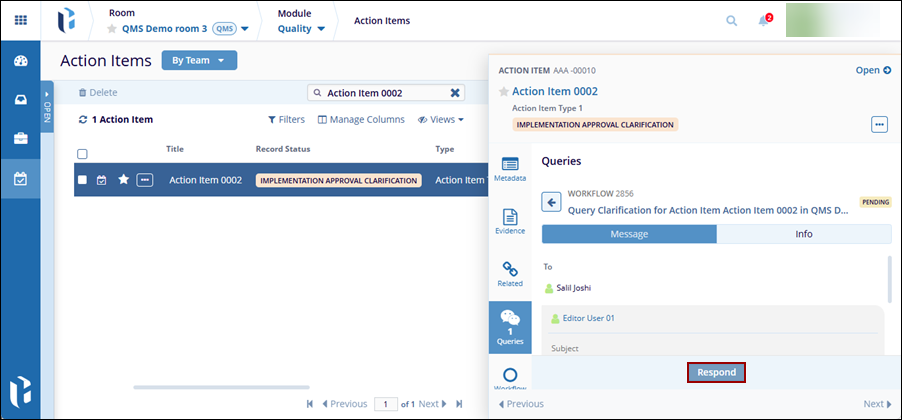Open the briefcase icon in sidebar
Viewport: 902px width, 420px height.
click(20, 138)
